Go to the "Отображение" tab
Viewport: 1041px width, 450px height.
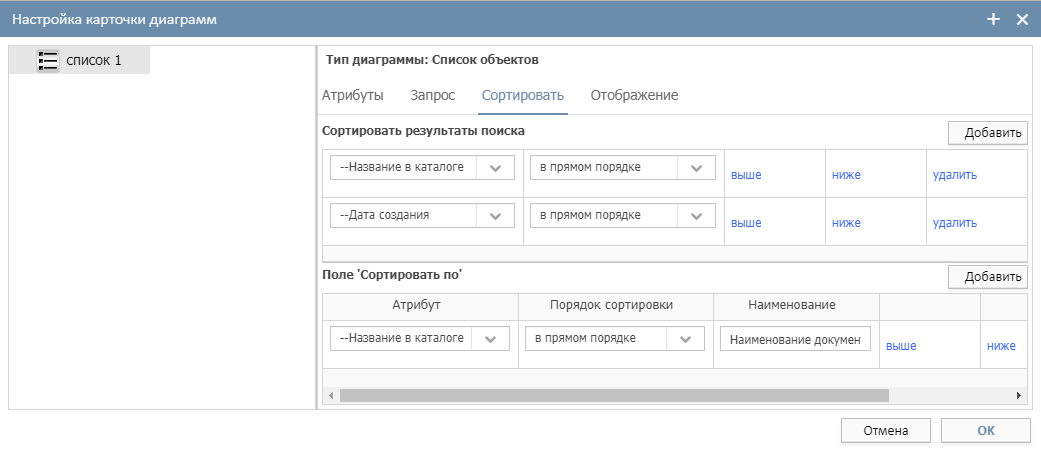pos(634,95)
